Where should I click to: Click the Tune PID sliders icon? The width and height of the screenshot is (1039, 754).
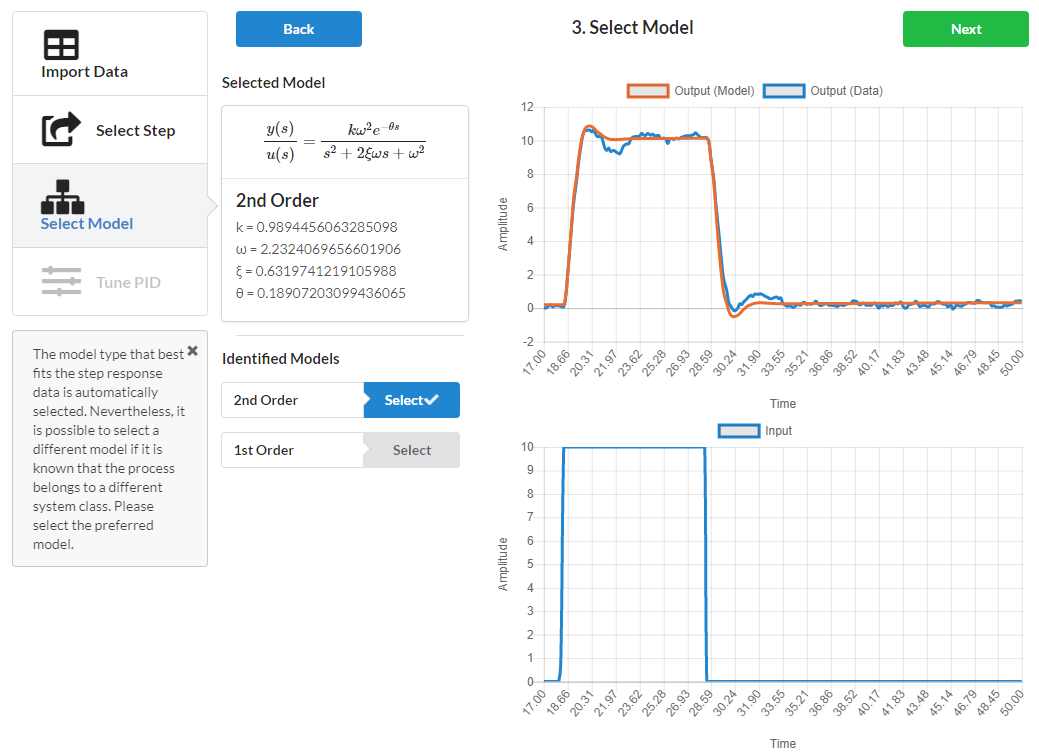tap(61, 281)
